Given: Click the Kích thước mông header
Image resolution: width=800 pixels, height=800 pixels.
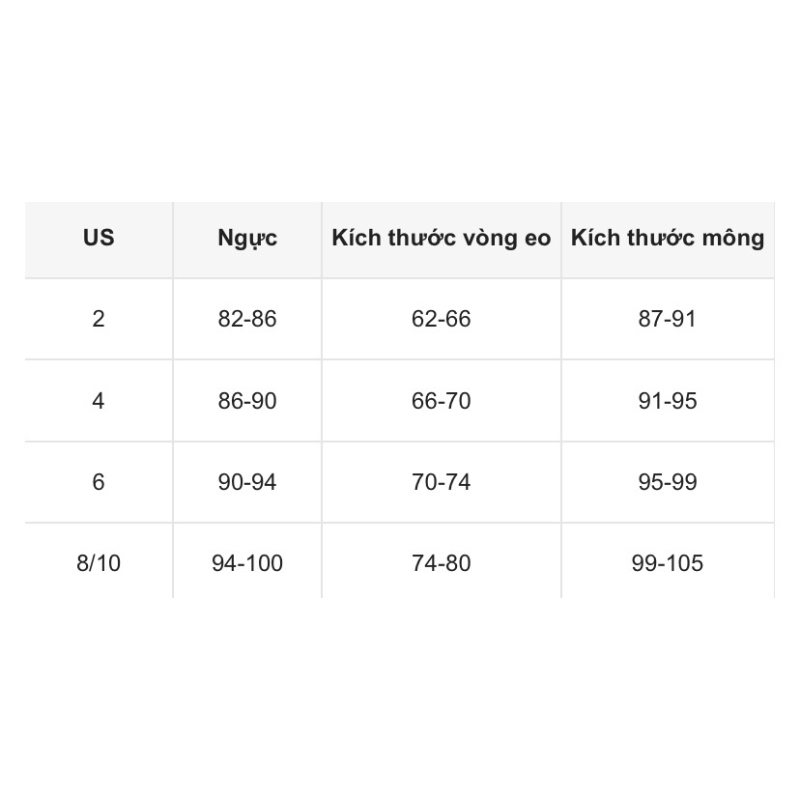Looking at the screenshot, I should click(x=668, y=238).
